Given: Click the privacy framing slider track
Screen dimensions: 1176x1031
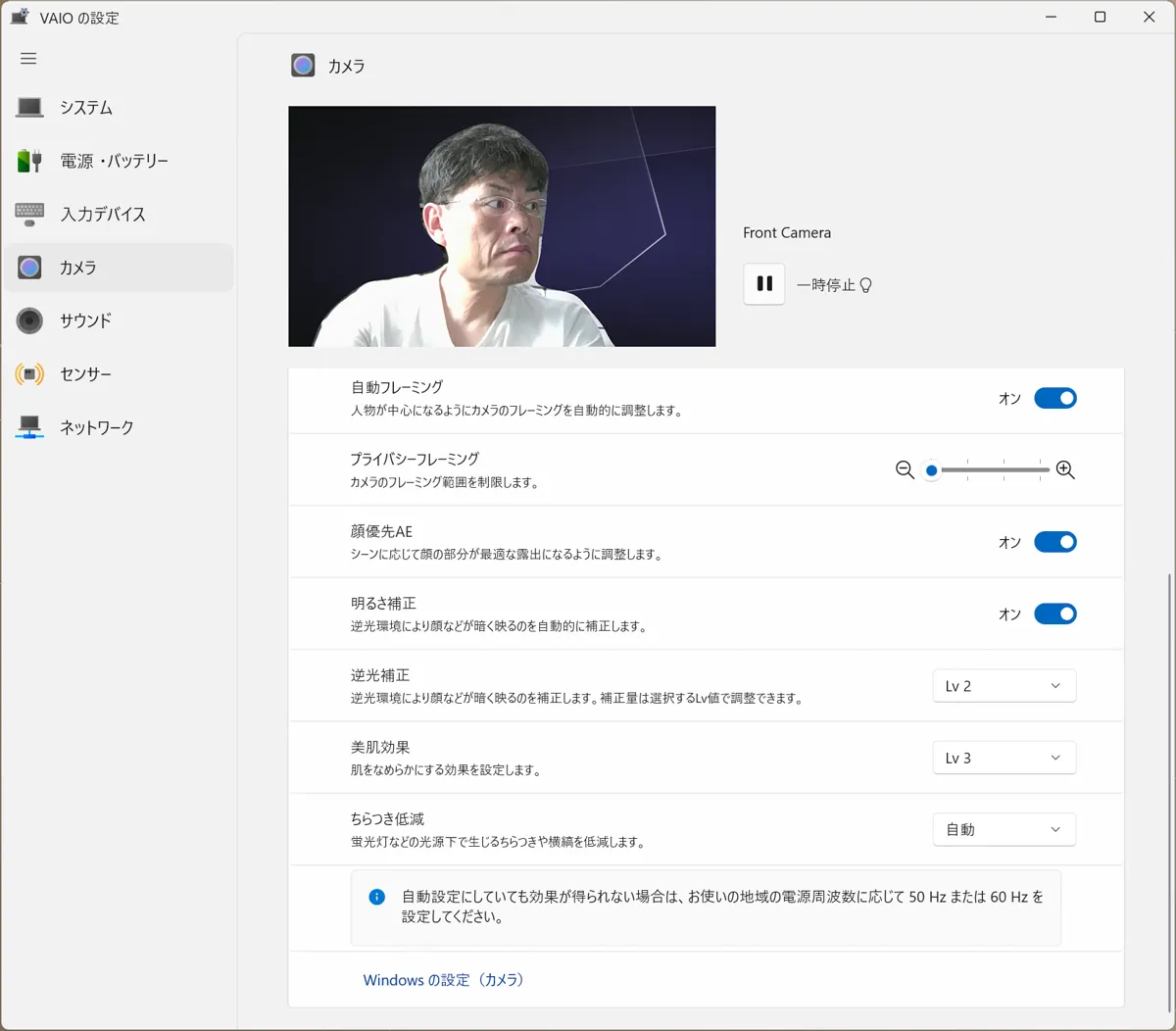Looking at the screenshot, I should pos(990,470).
